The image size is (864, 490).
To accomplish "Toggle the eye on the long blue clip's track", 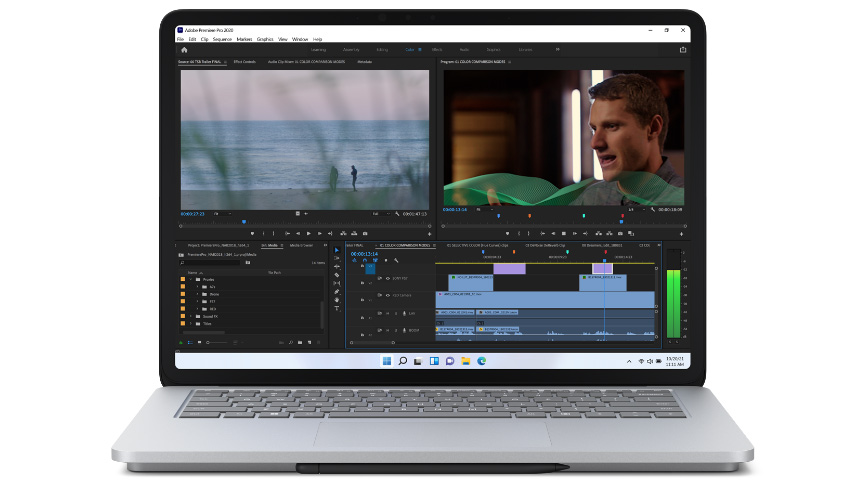I will (387, 295).
